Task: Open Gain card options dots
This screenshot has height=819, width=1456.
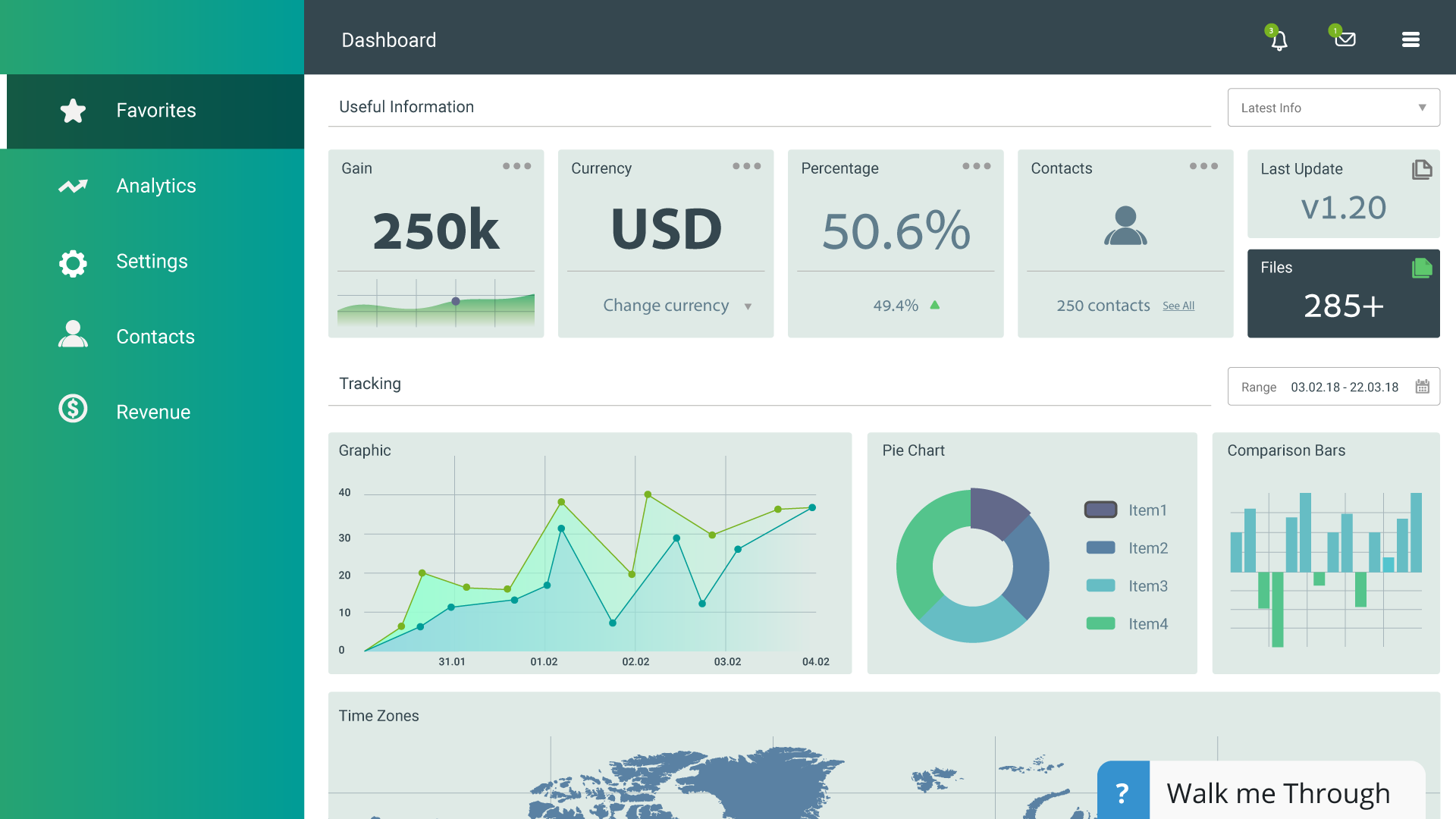Action: coord(517,166)
